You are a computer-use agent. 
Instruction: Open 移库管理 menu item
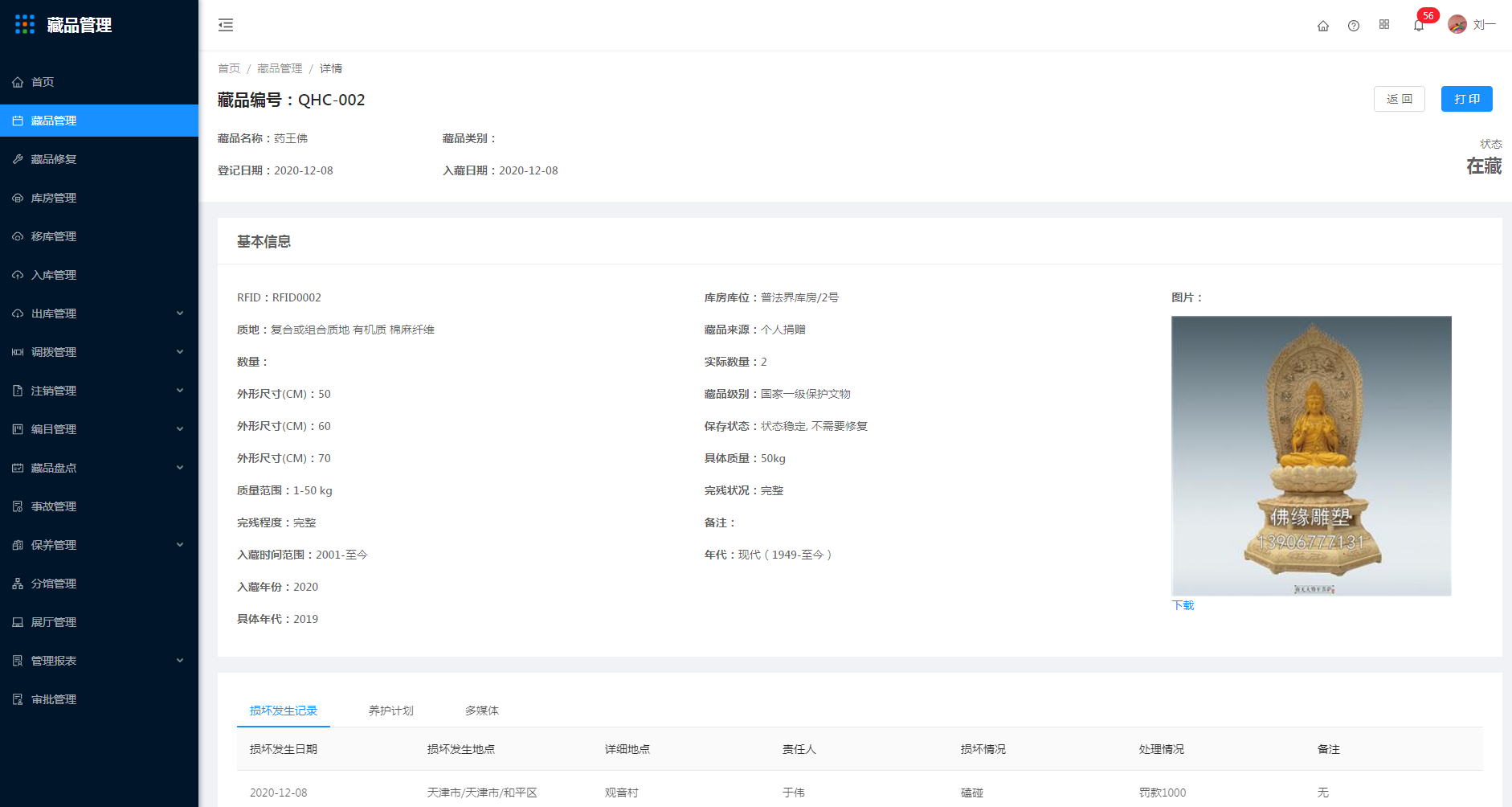99,236
